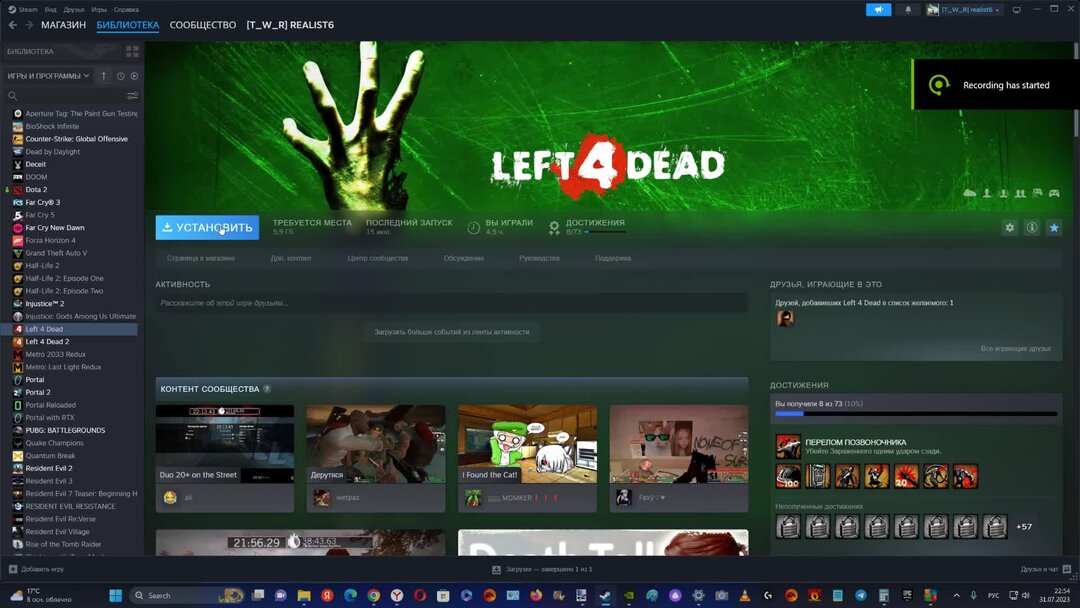1080x608 pixels.
Task: Click the achievements progress bar 8 of 73
Action: click(916, 414)
